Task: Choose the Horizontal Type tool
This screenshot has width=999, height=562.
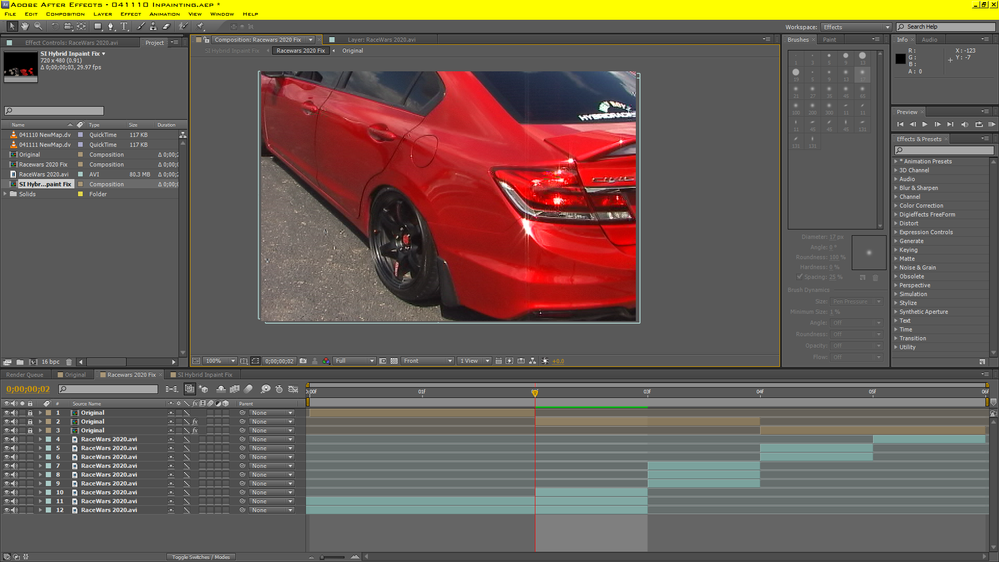Action: click(x=125, y=27)
